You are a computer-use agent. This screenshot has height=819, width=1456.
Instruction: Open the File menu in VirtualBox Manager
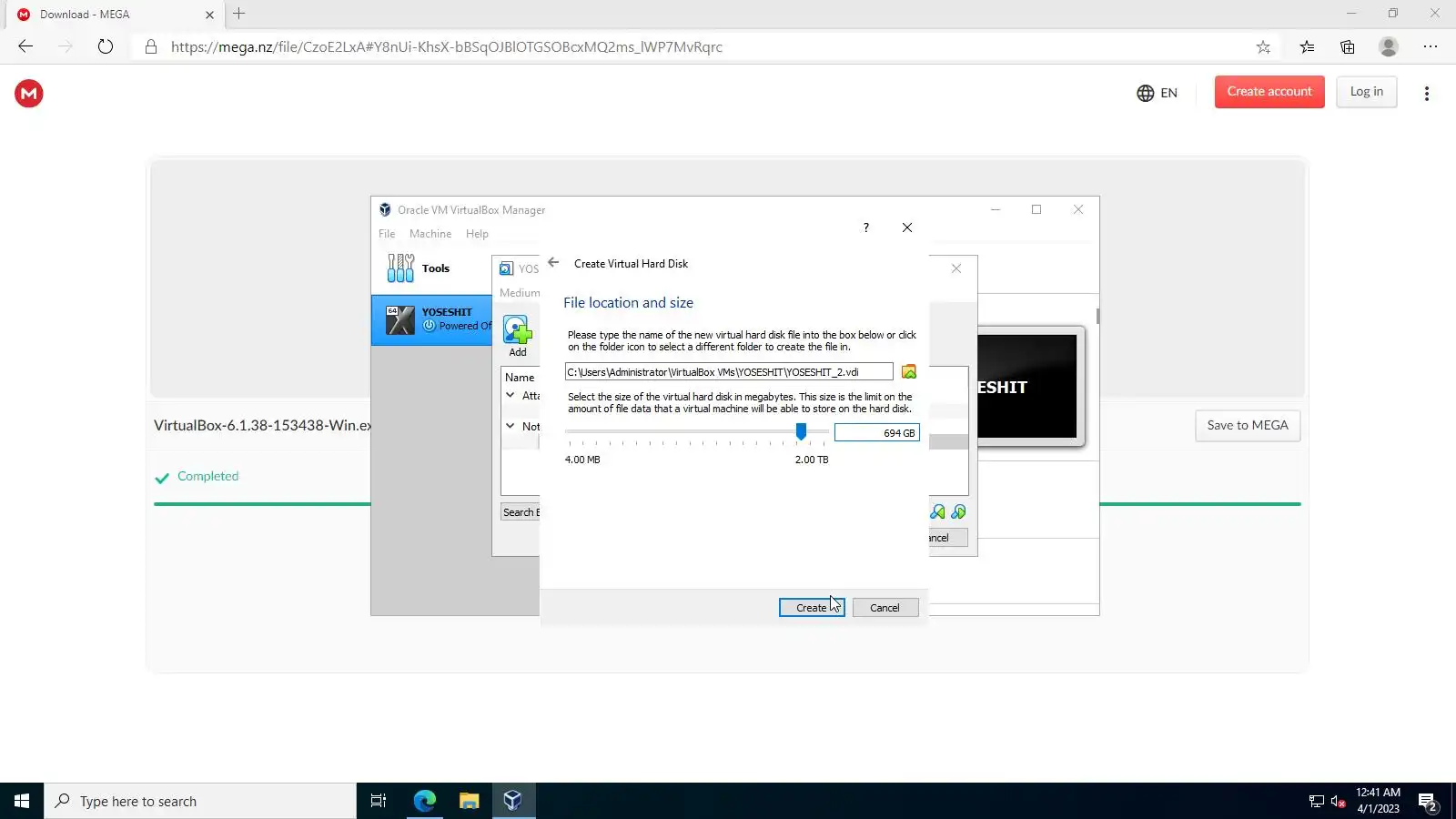point(387,234)
